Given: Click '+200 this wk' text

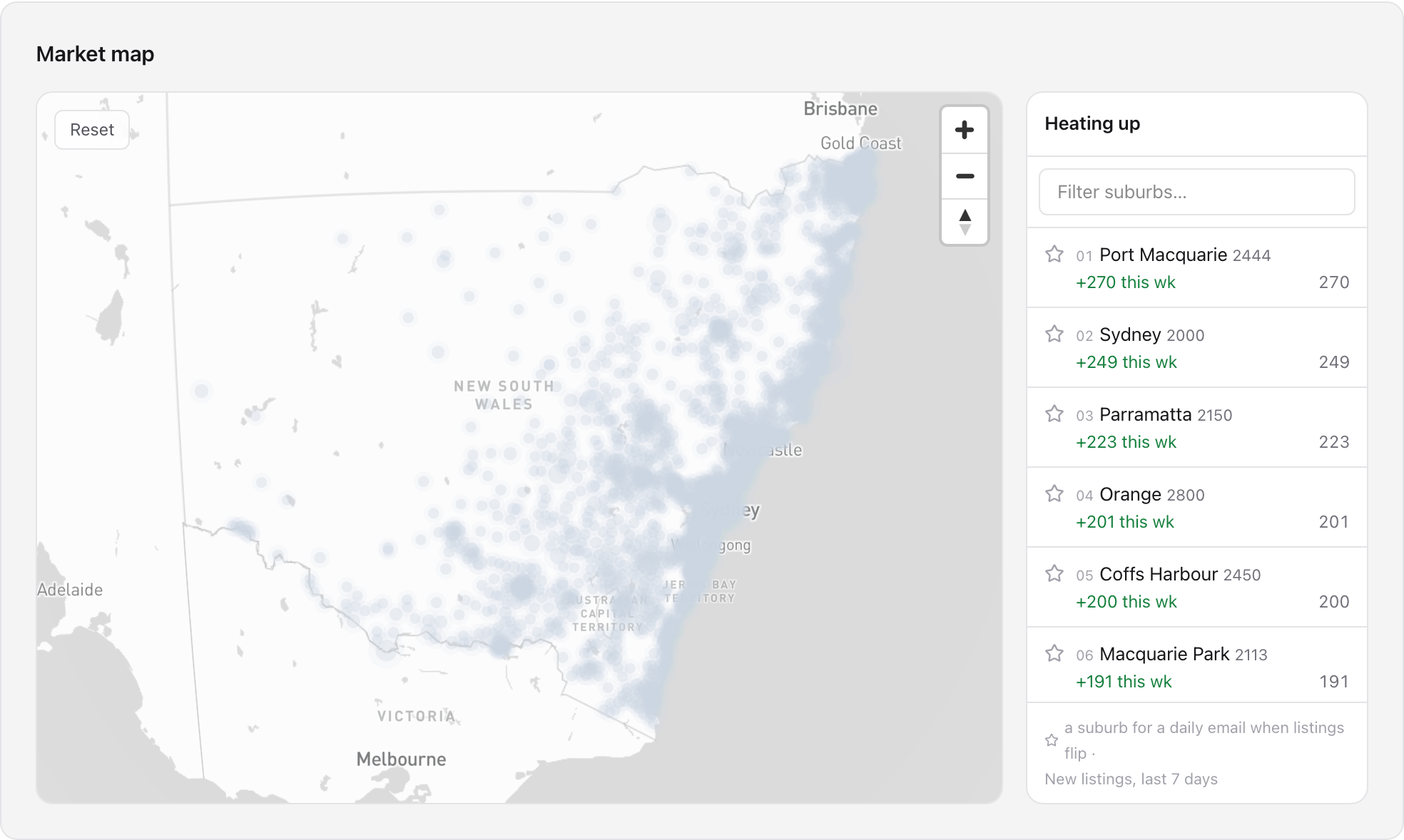Looking at the screenshot, I should click(x=1126, y=602).
